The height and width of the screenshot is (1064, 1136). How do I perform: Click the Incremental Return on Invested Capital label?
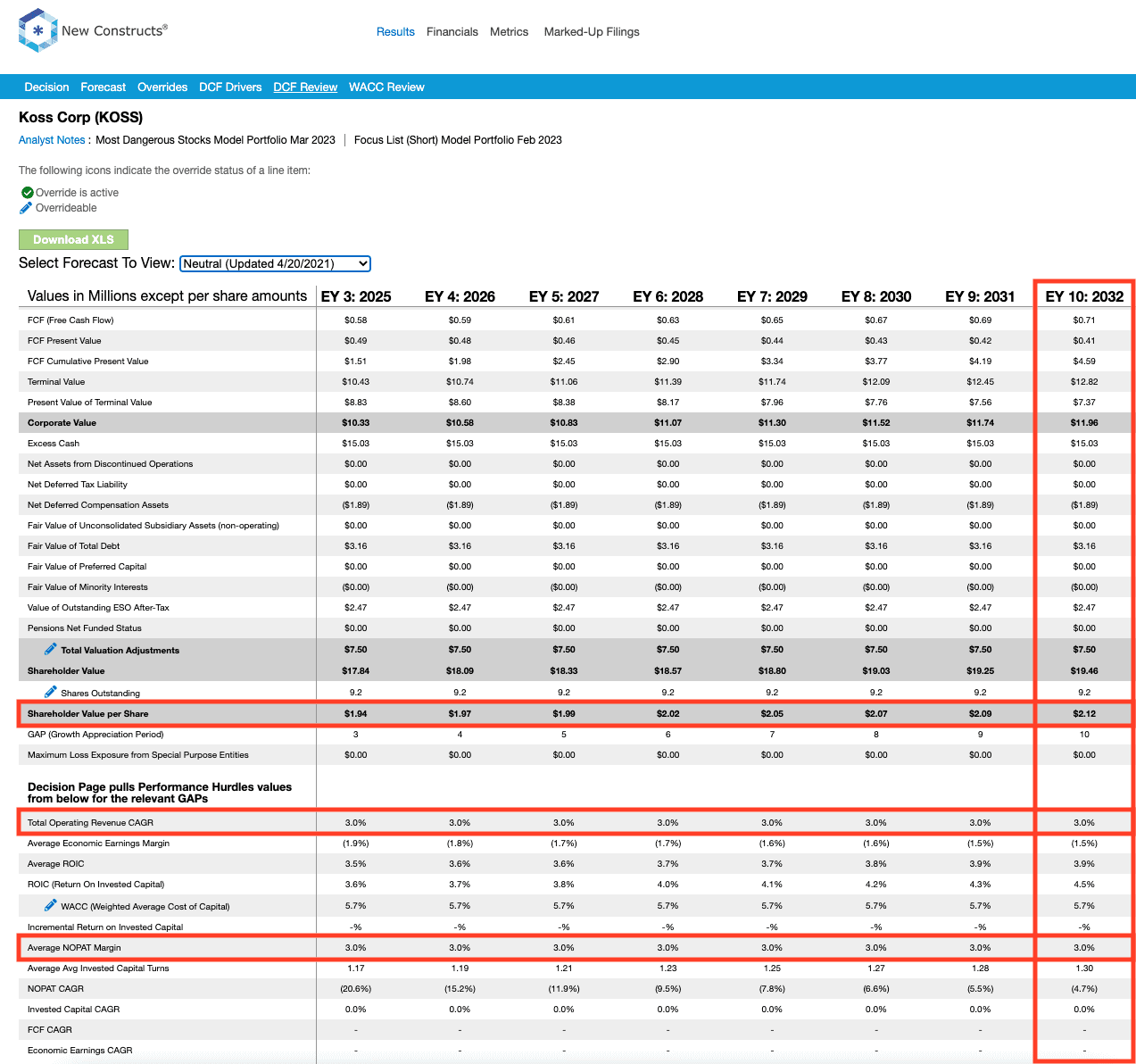[x=105, y=927]
